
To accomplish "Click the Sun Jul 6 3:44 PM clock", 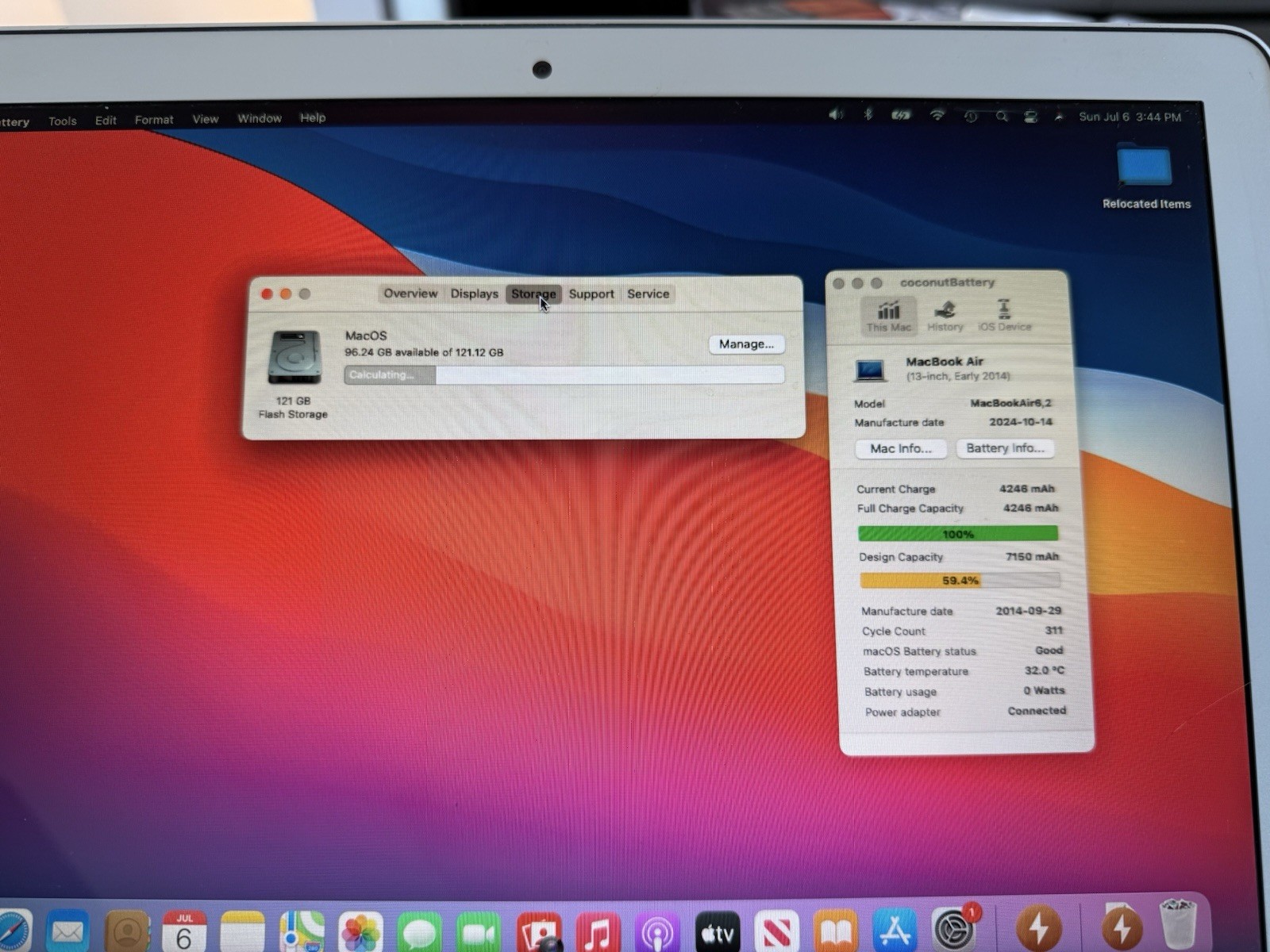I will (x=1130, y=117).
